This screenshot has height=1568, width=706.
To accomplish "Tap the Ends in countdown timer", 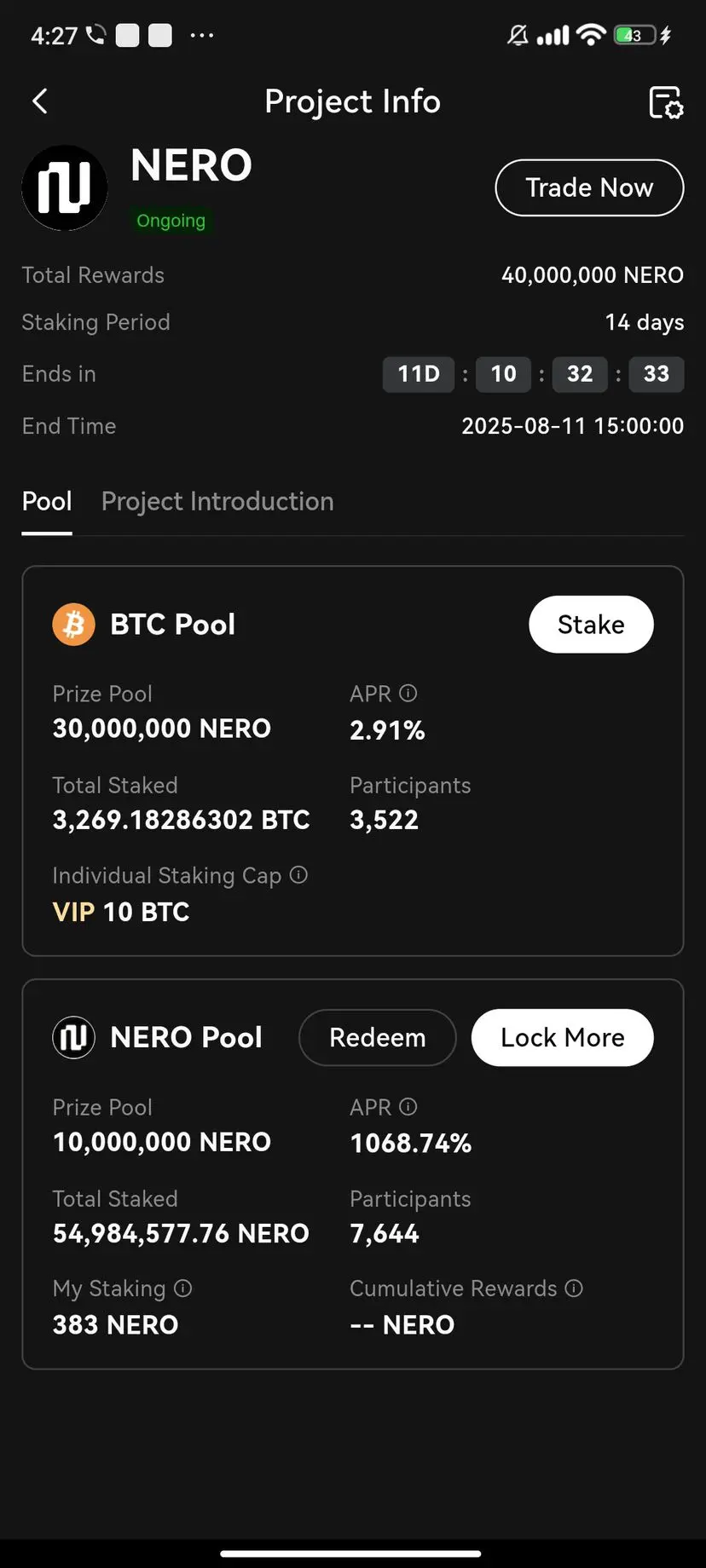I will point(533,374).
